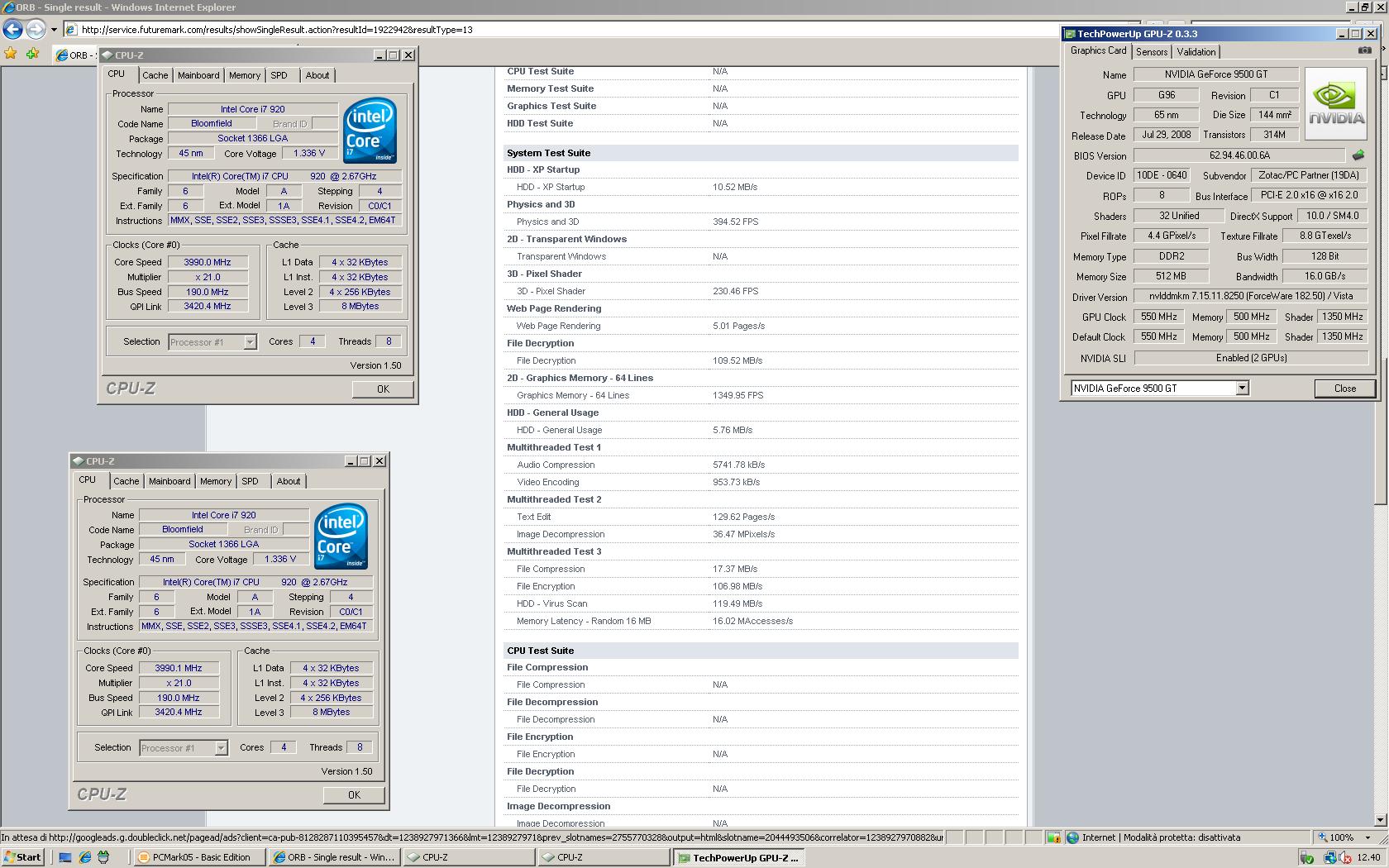Launch Internet Explorer from quick launch
This screenshot has height=868, width=1389.
coord(84,857)
